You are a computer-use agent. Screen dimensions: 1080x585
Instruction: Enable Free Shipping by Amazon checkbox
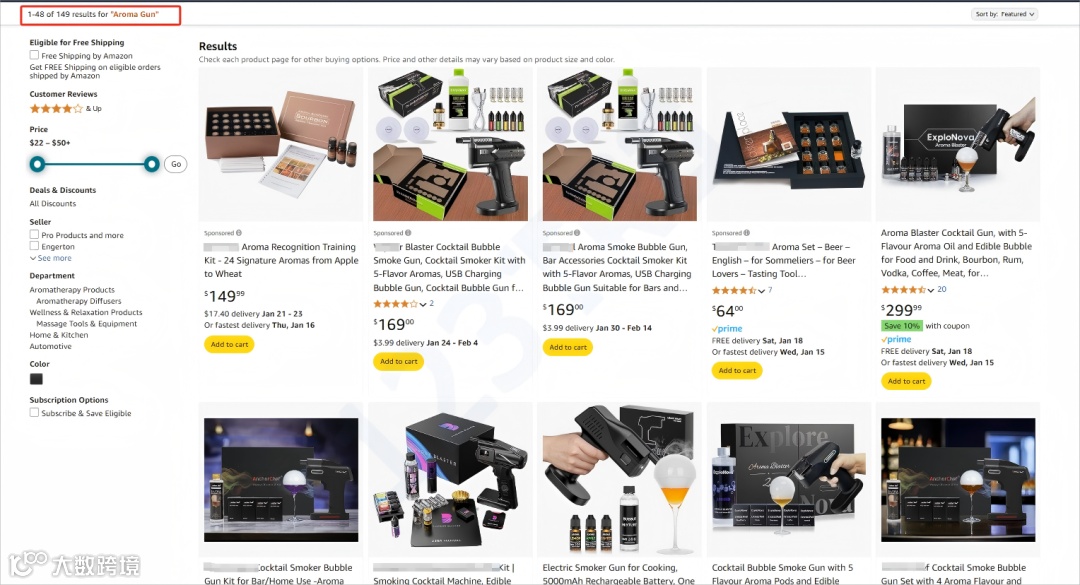coord(34,55)
